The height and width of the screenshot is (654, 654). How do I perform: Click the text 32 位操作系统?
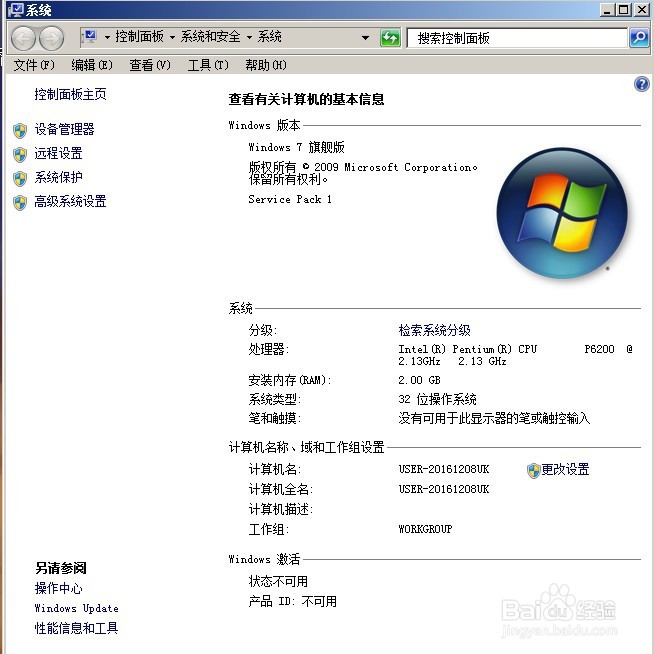tap(437, 399)
